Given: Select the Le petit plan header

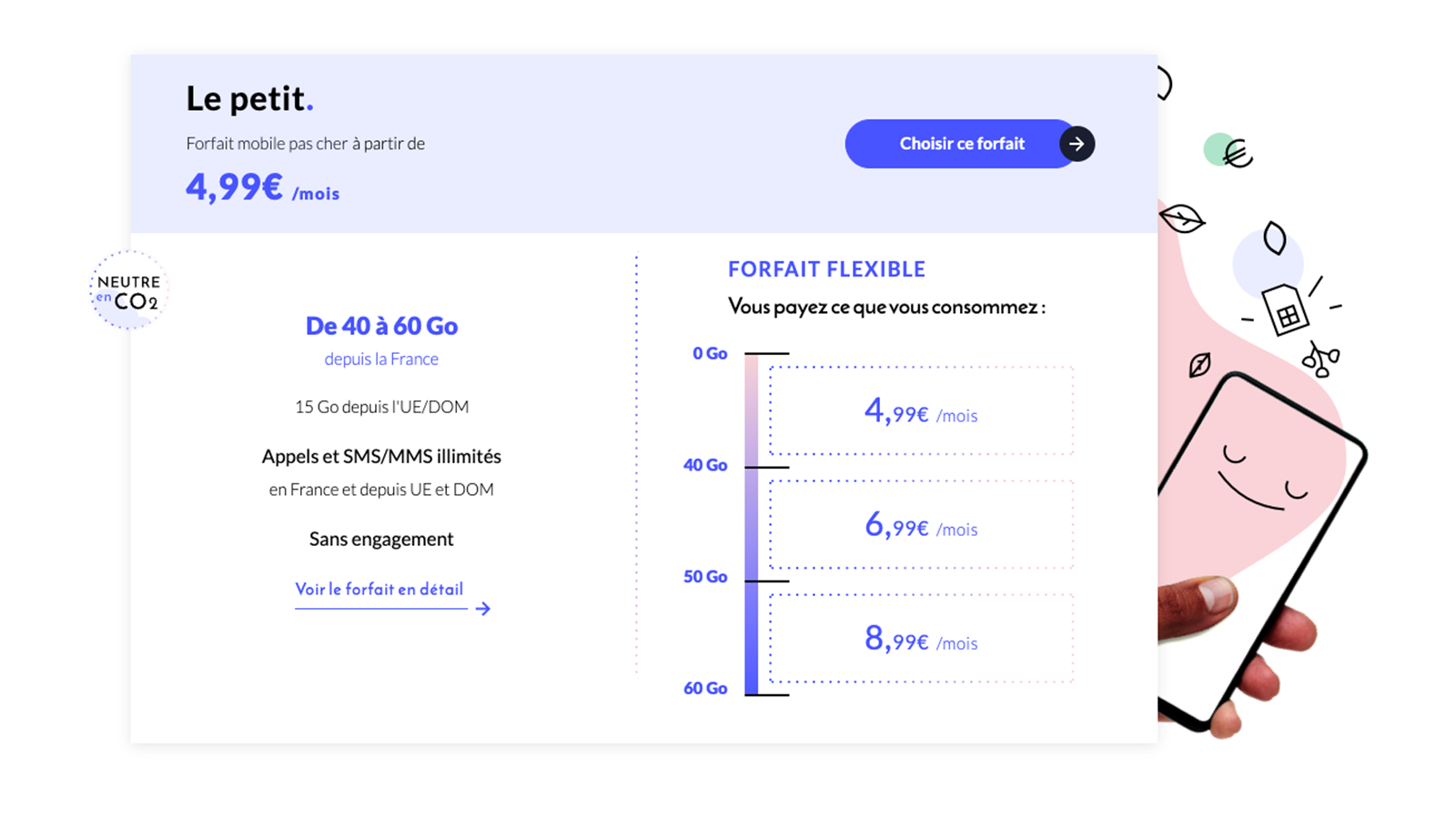Looking at the screenshot, I should point(248,98).
